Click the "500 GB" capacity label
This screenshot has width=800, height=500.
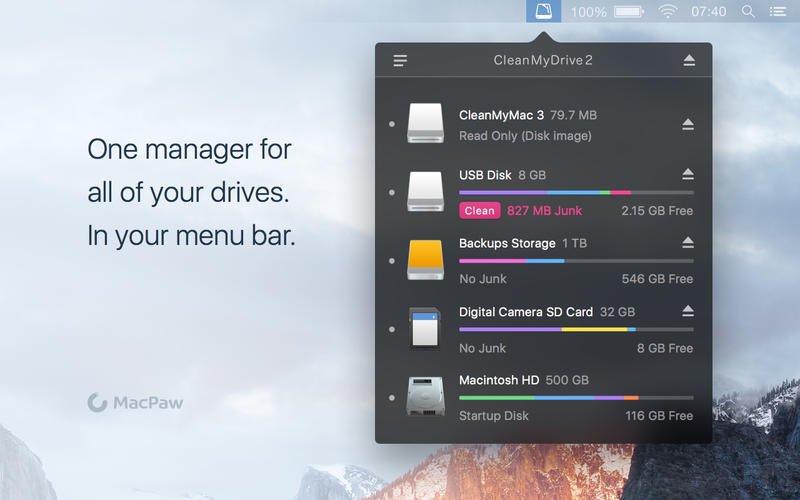(567, 380)
